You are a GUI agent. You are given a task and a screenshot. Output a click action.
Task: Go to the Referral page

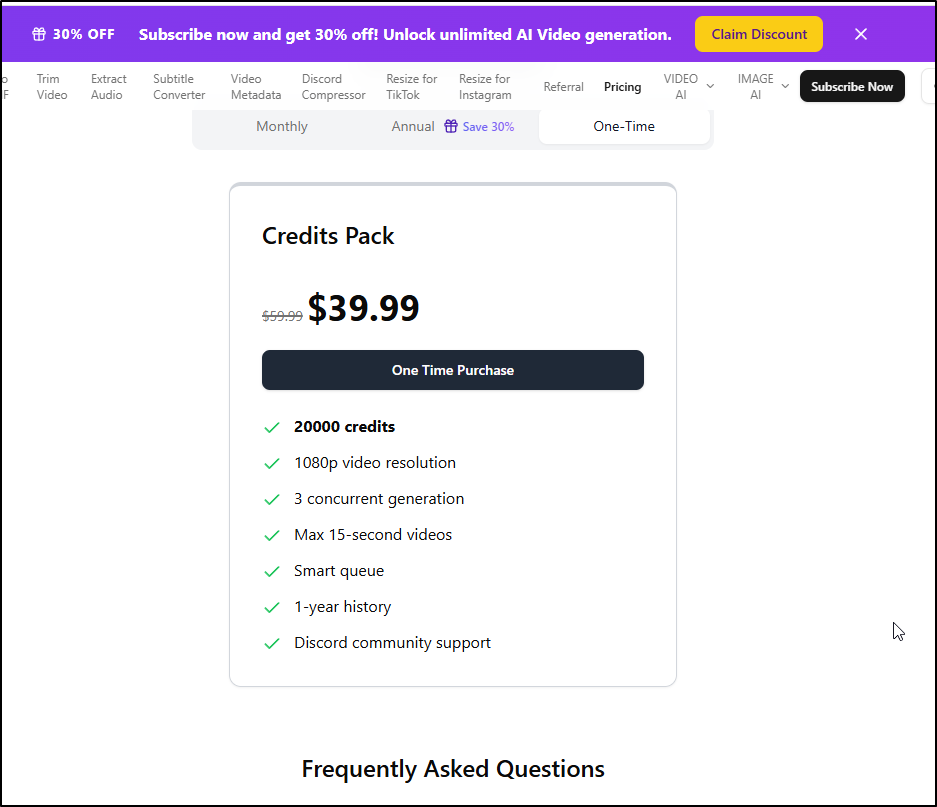coord(563,87)
